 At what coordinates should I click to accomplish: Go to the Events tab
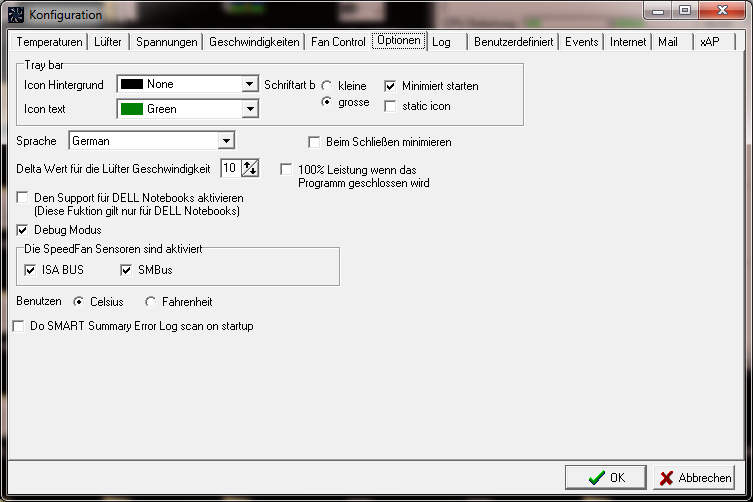coord(581,42)
